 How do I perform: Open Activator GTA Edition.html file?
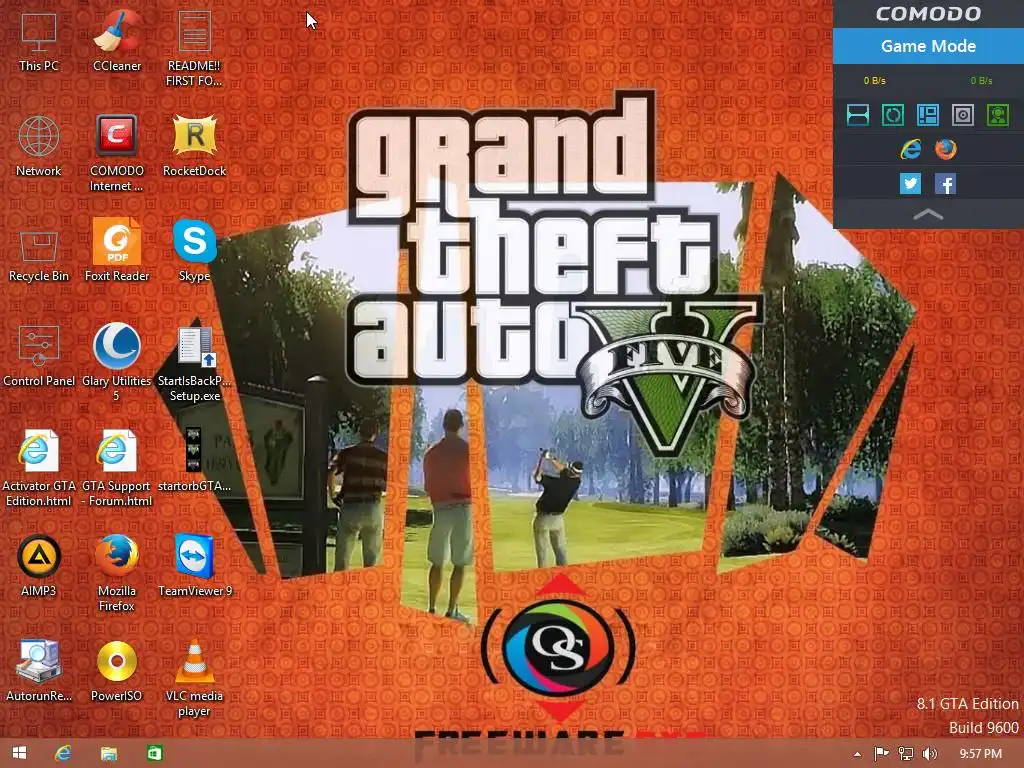(x=39, y=469)
